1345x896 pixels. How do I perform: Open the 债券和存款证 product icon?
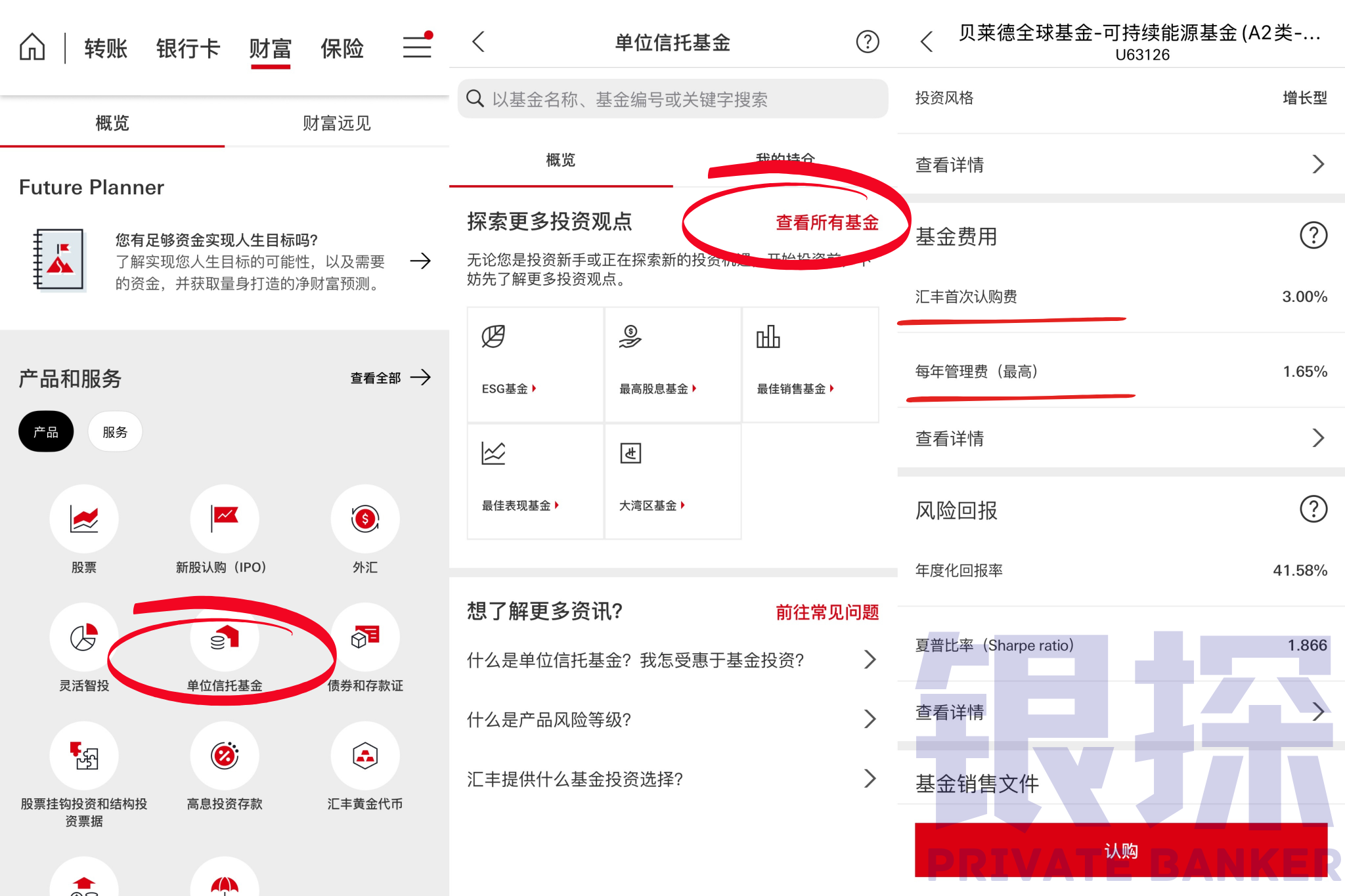(x=365, y=637)
